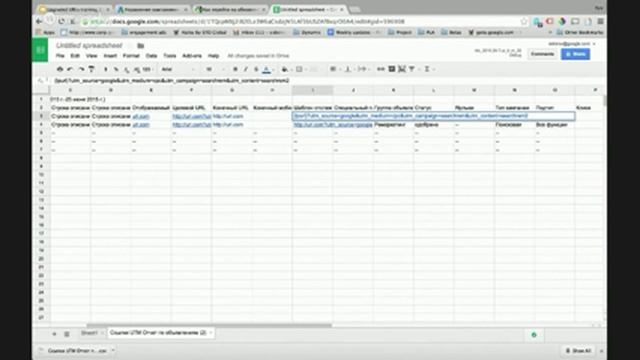Screen dimensions: 640x360
Task: Click the Undo arrow in the toolbar
Action: click(x=70, y=69)
